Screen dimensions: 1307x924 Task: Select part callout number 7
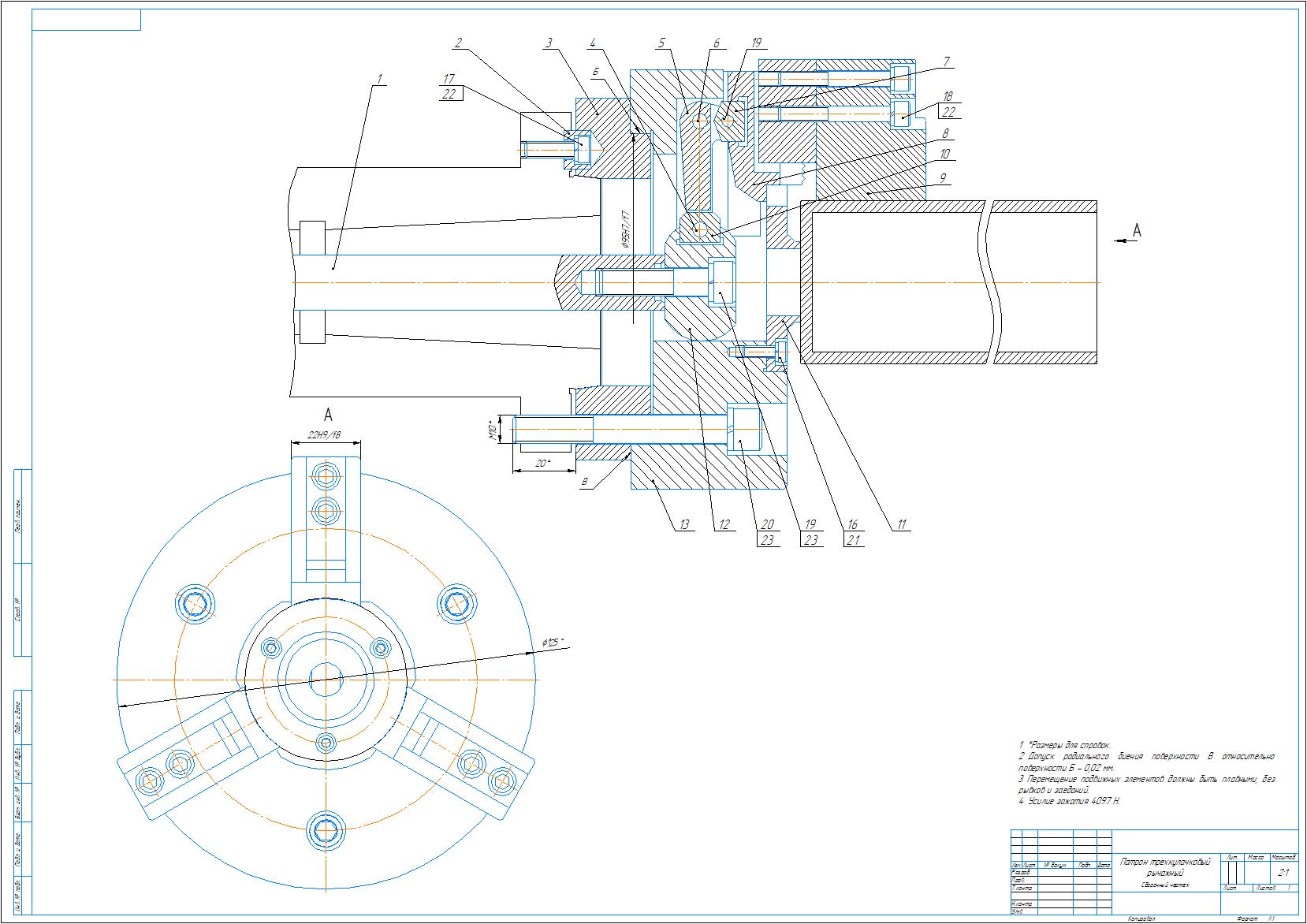click(x=946, y=61)
